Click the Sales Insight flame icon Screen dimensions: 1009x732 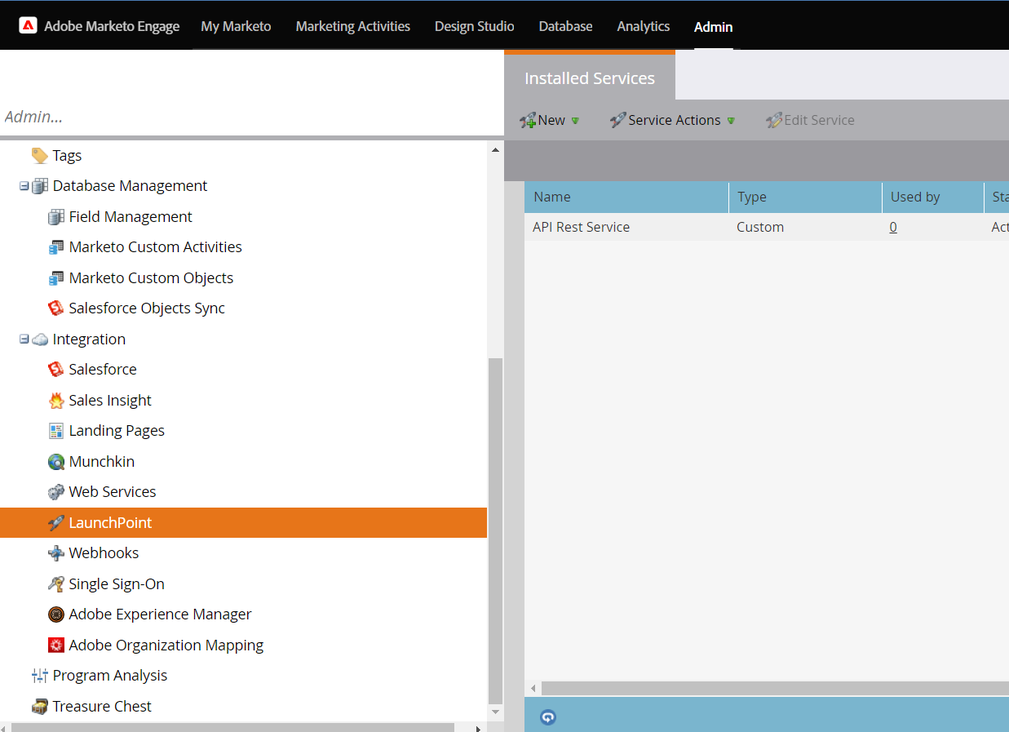click(56, 400)
